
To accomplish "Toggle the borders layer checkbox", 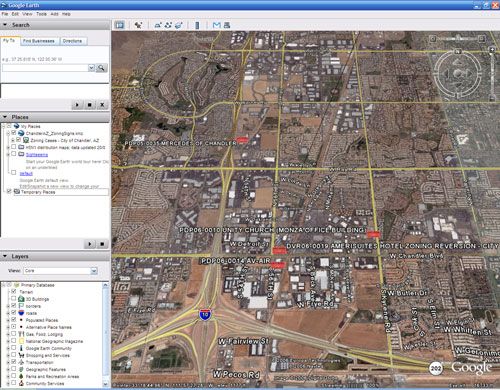I will coord(14,305).
